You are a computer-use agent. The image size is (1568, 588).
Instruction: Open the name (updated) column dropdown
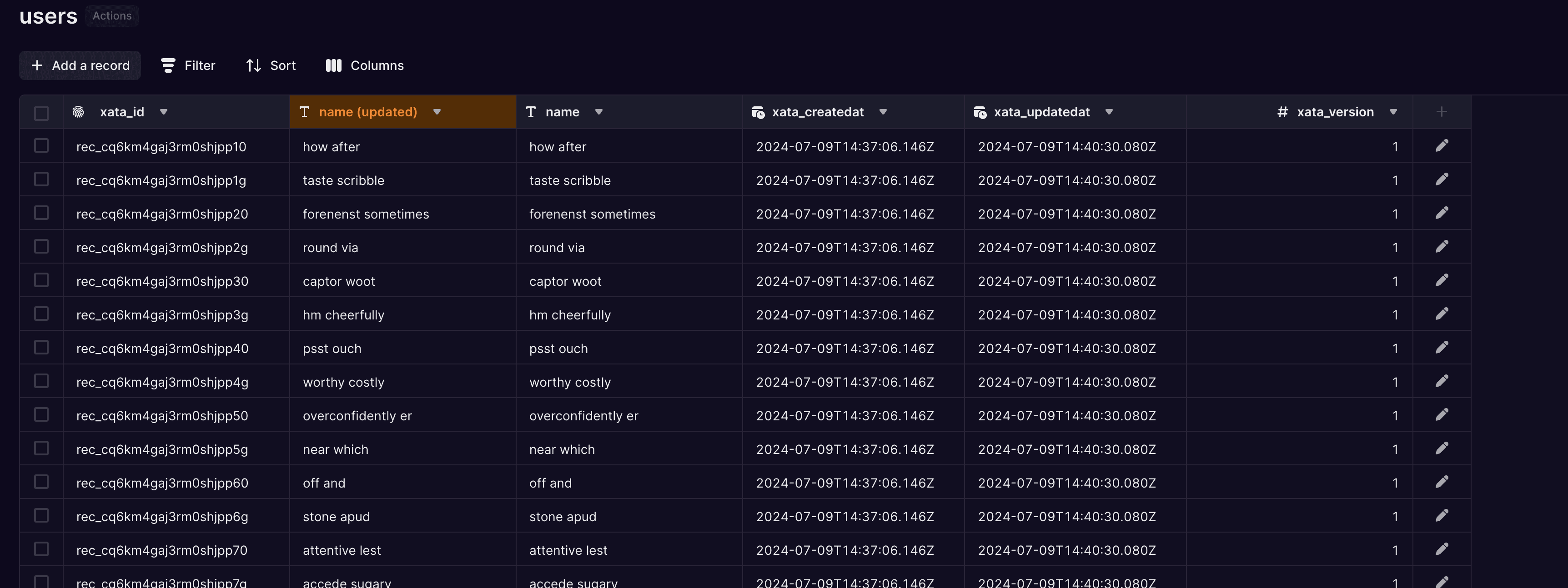coord(437,112)
